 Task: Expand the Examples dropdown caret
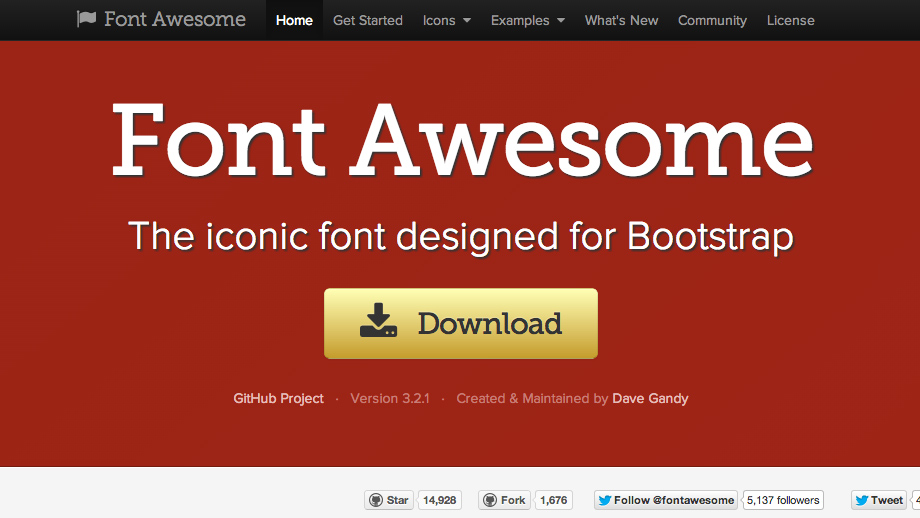click(561, 21)
